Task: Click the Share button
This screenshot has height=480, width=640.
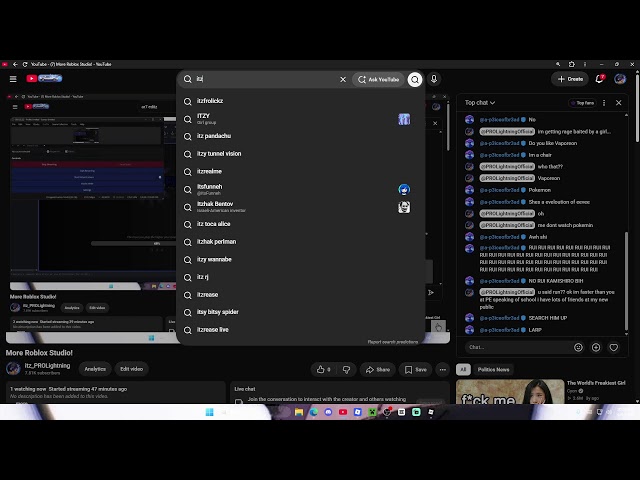Action: coord(378,369)
